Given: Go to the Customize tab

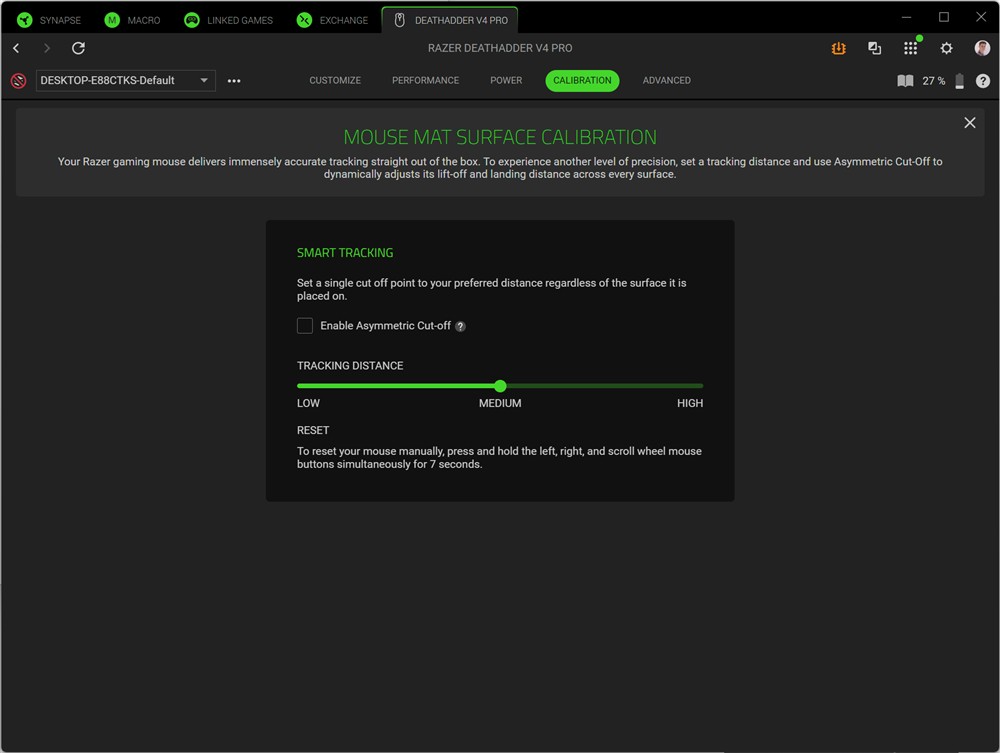Looking at the screenshot, I should [335, 81].
